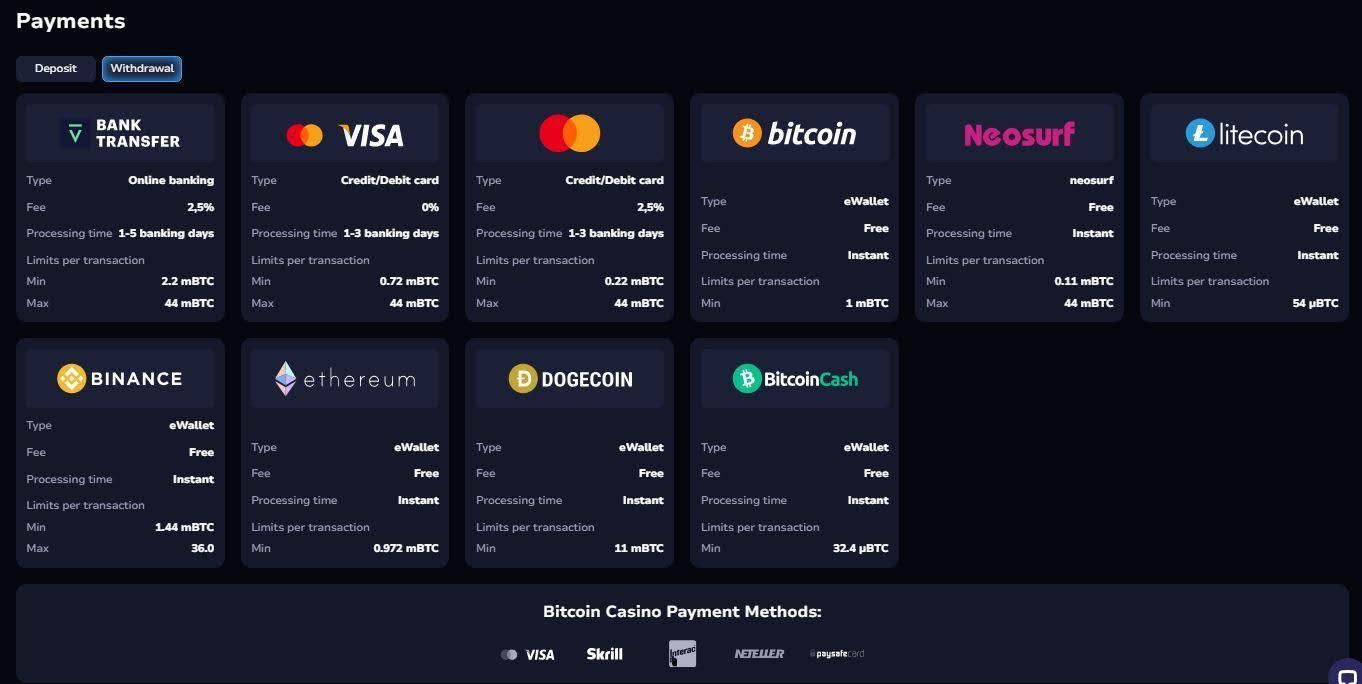Click the footer Visa logo
The width and height of the screenshot is (1362, 684).
point(528,654)
